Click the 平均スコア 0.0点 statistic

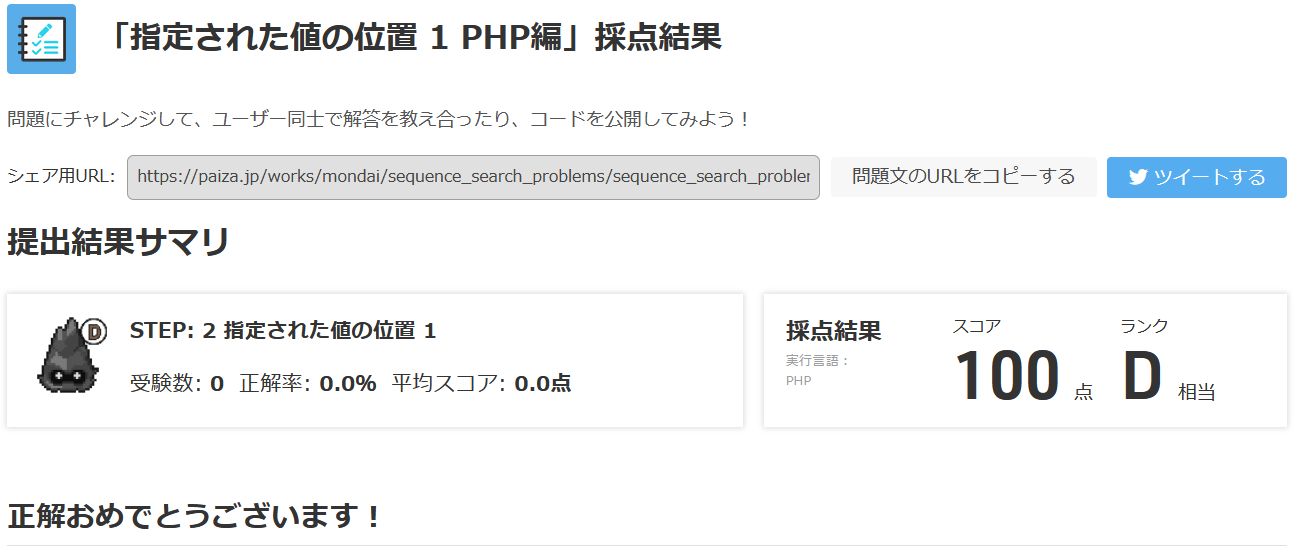pos(481,383)
